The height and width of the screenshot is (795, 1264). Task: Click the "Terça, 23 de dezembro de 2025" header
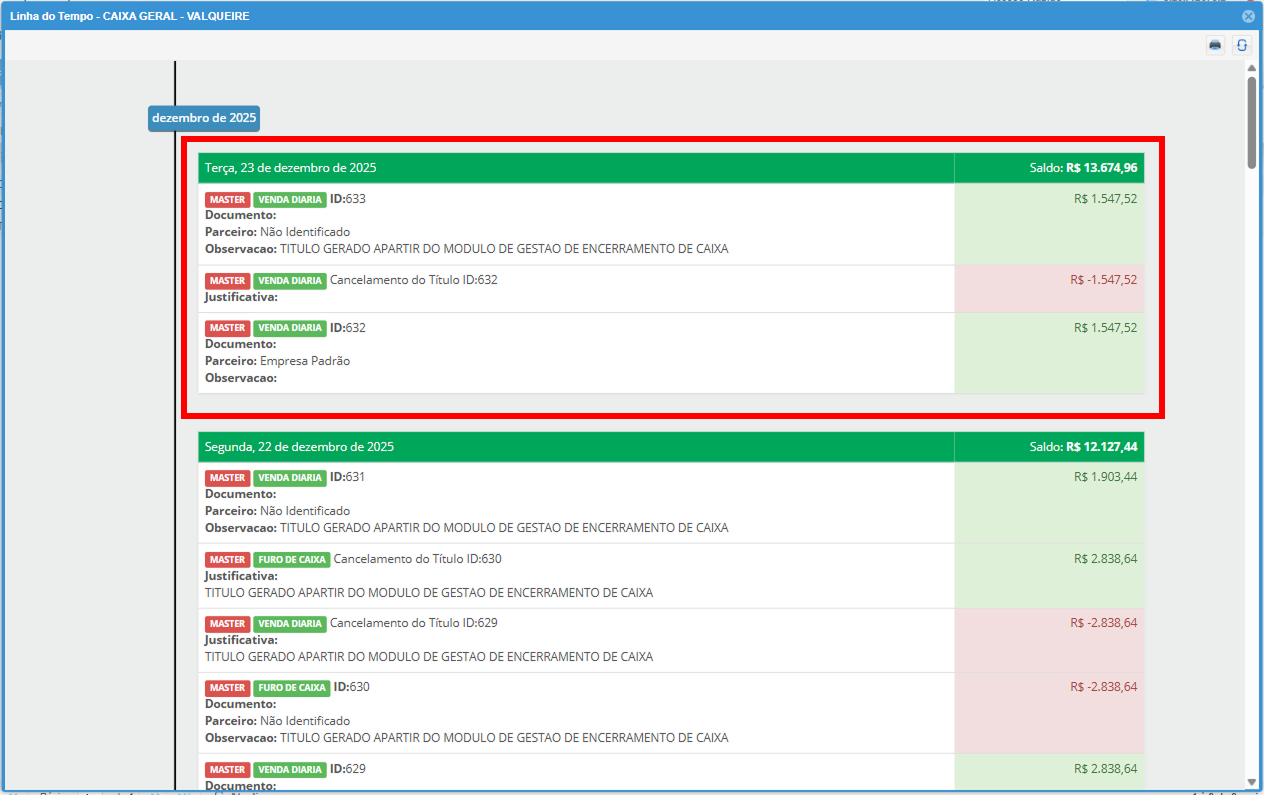[291, 168]
